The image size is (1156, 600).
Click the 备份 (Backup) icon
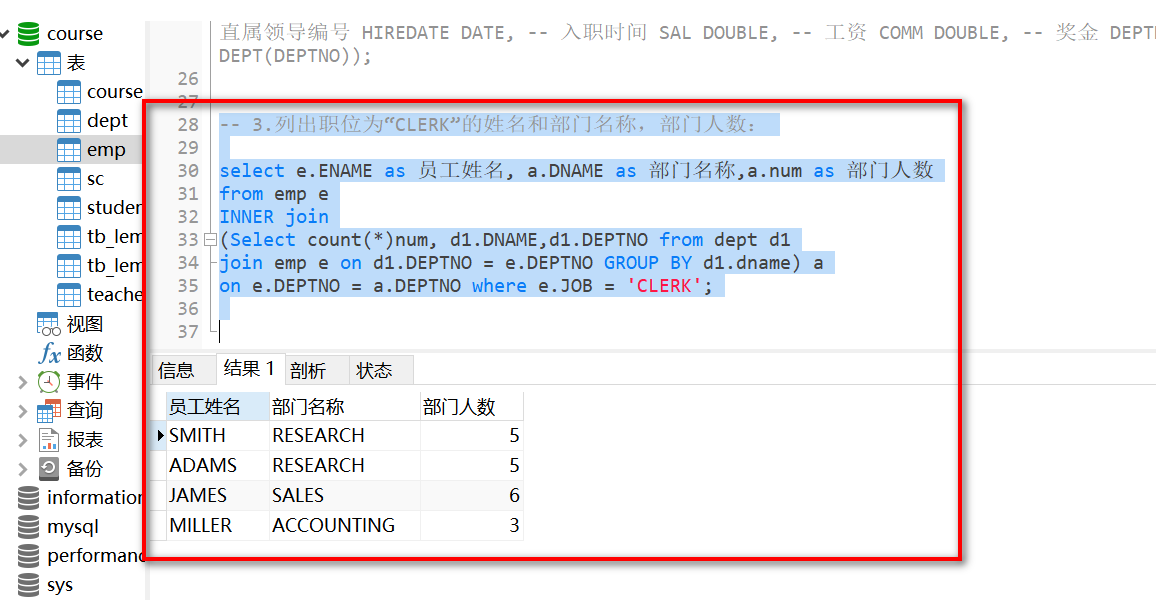coord(49,469)
